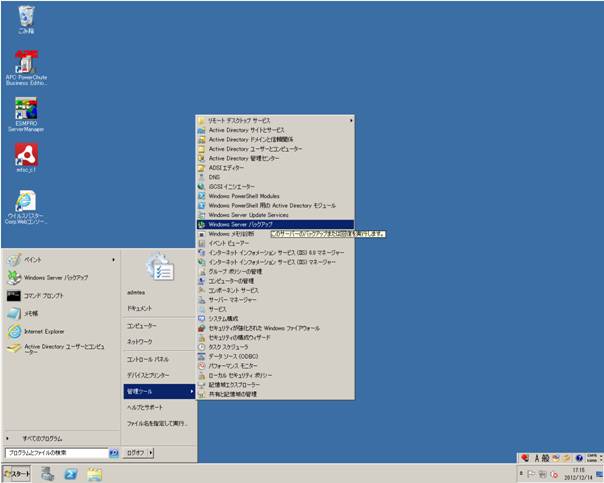Click the taskbar clock showing 17:15
Image resolution: width=604 pixels, height=483 pixels.
click(x=579, y=472)
